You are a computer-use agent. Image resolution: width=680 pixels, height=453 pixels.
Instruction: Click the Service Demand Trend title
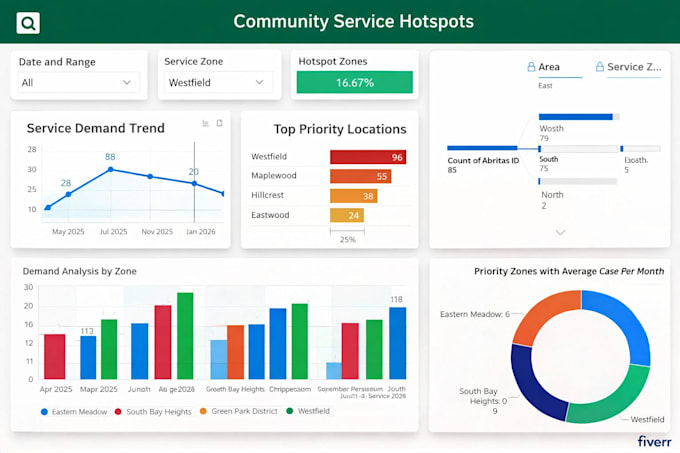[95, 128]
